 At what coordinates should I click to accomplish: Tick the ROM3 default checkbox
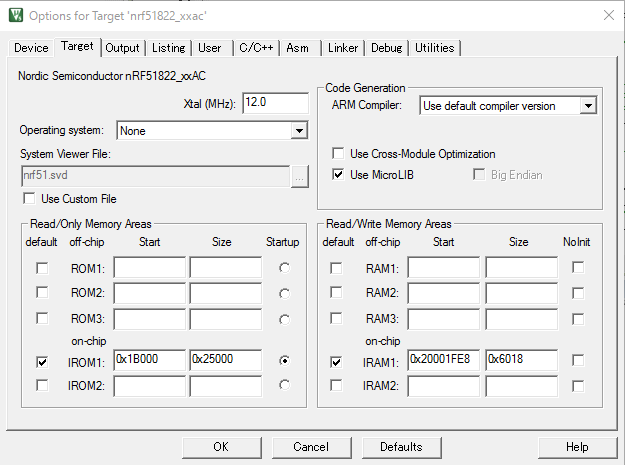point(42,318)
